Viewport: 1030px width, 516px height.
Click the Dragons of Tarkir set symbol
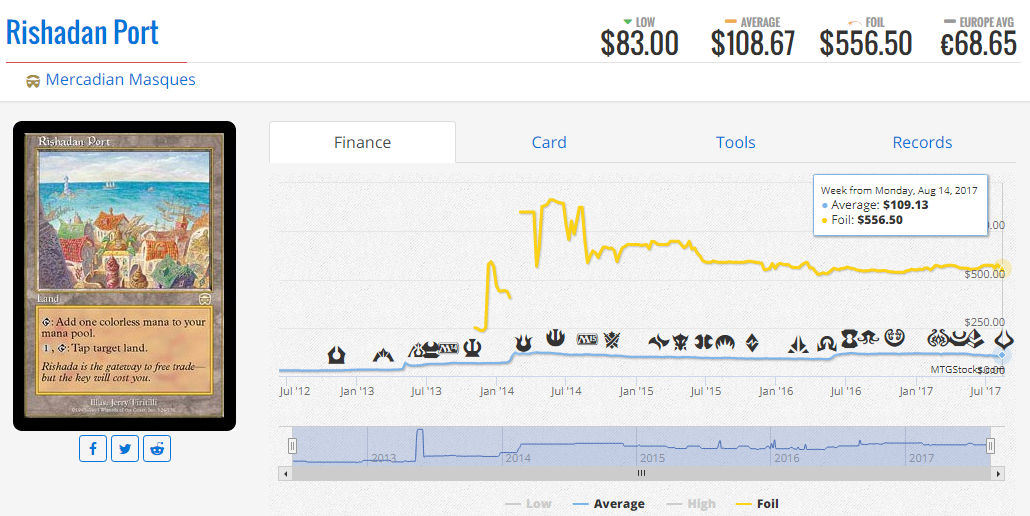click(x=680, y=342)
